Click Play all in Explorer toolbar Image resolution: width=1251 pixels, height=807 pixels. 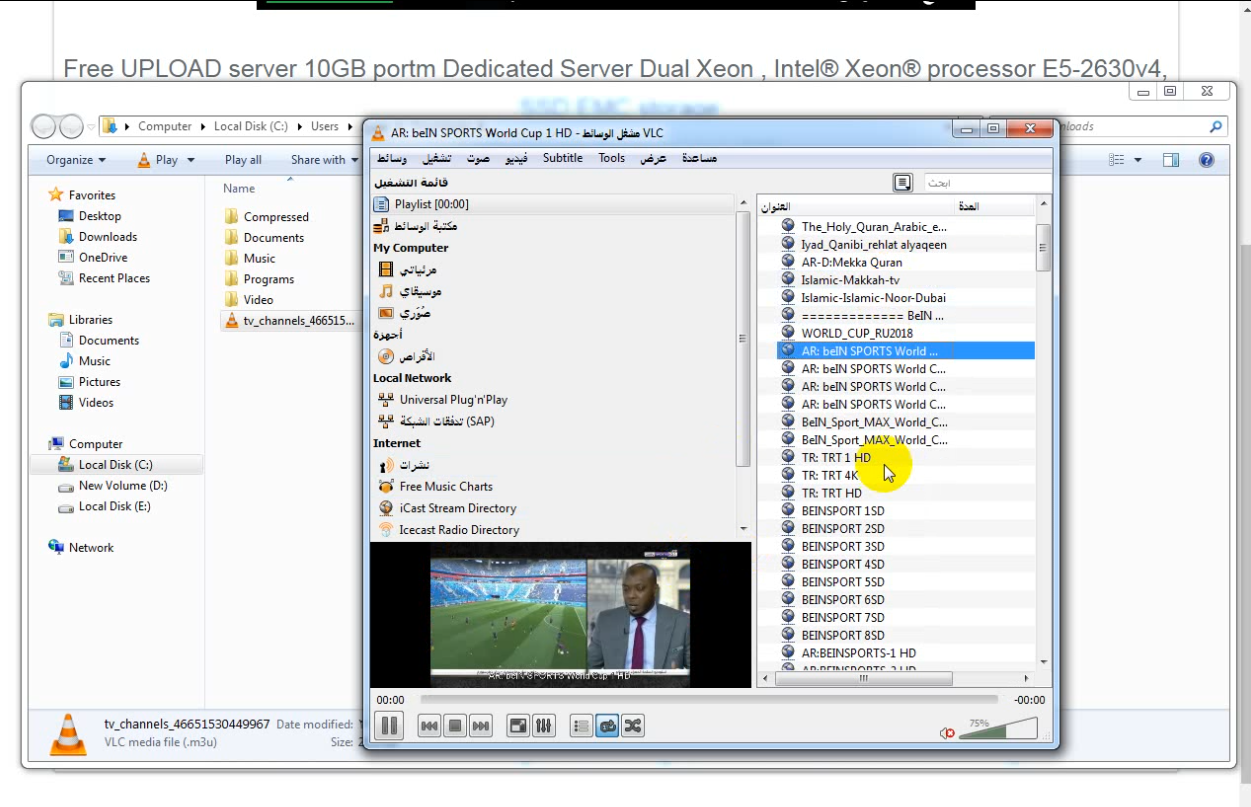(x=243, y=160)
